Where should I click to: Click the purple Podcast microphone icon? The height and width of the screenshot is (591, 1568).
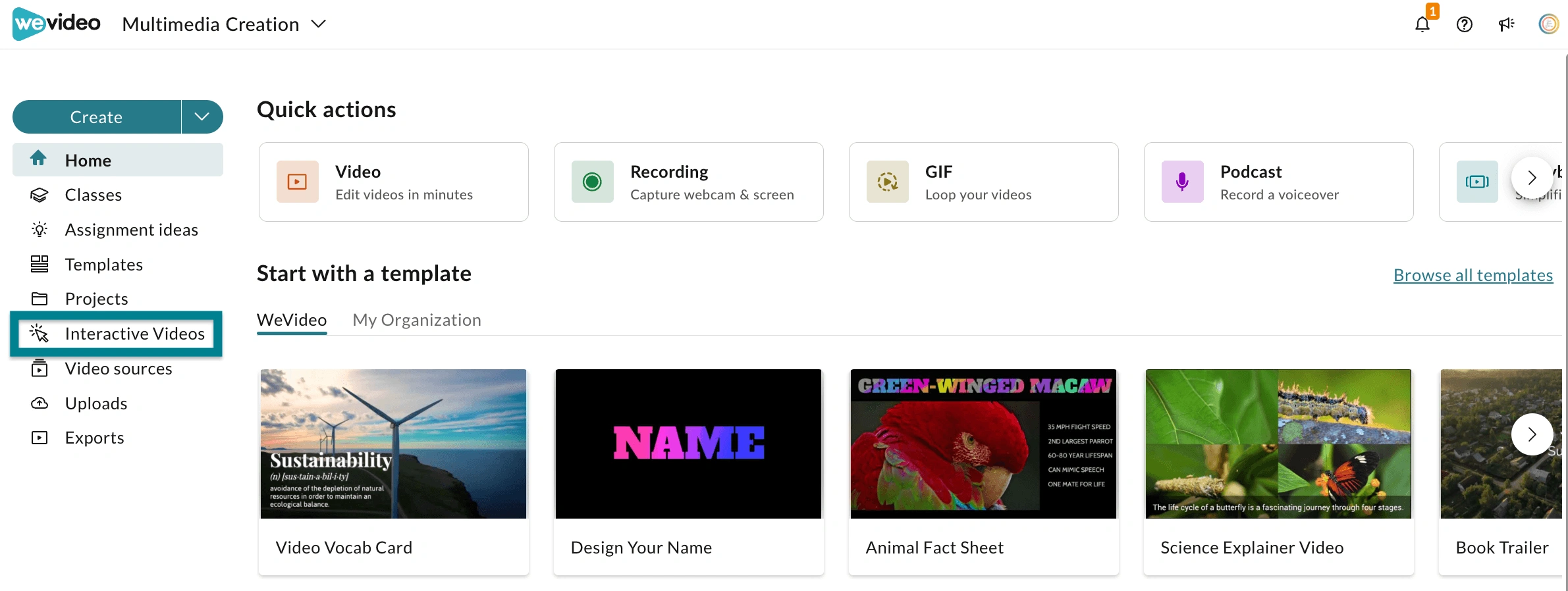(x=1183, y=182)
